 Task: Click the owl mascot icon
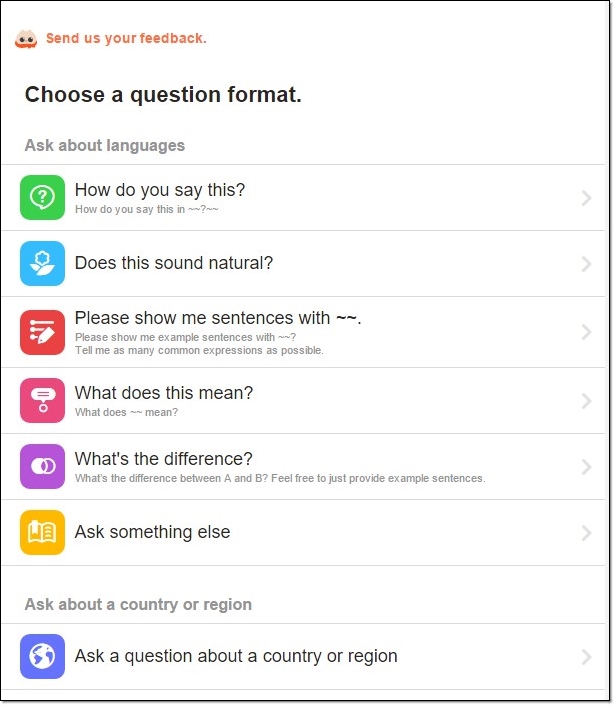[x=26, y=39]
